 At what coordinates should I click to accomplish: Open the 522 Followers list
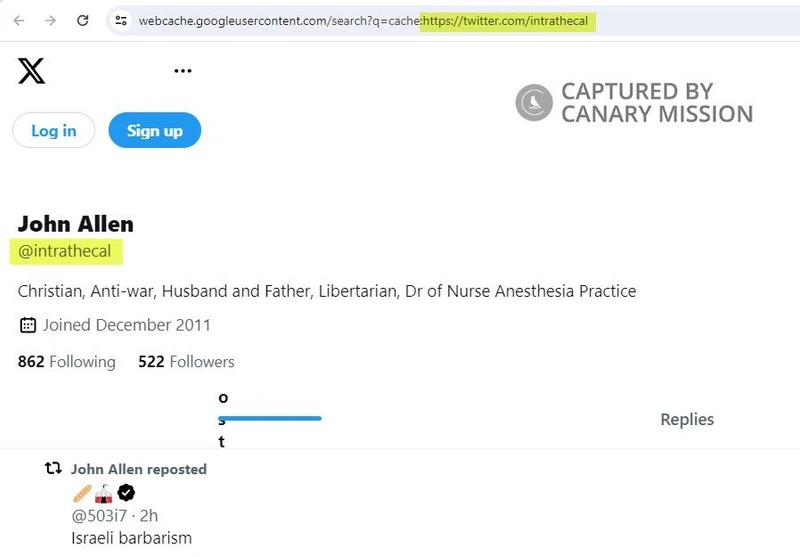[x=186, y=362]
